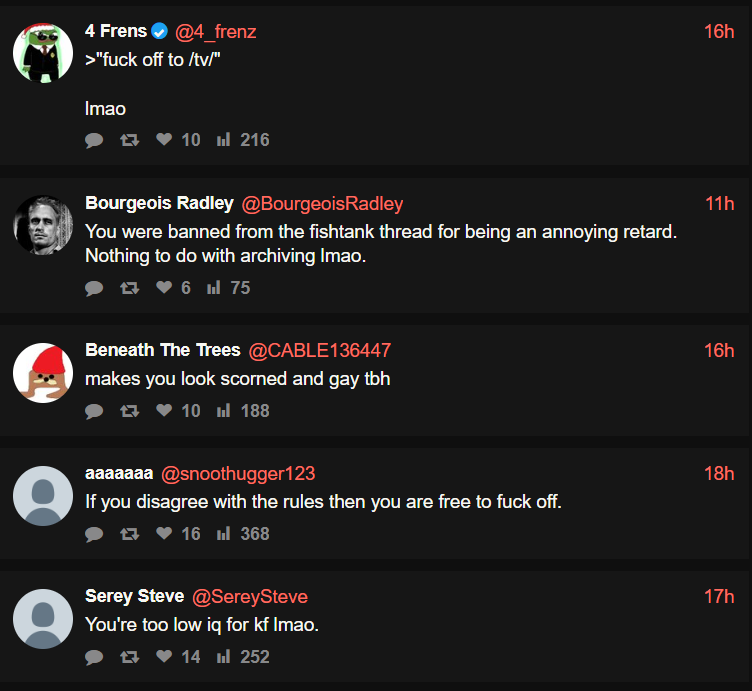Viewport: 752px width, 691px height.
Task: Open the @snoothugger123 handle link
Action: click(x=238, y=473)
